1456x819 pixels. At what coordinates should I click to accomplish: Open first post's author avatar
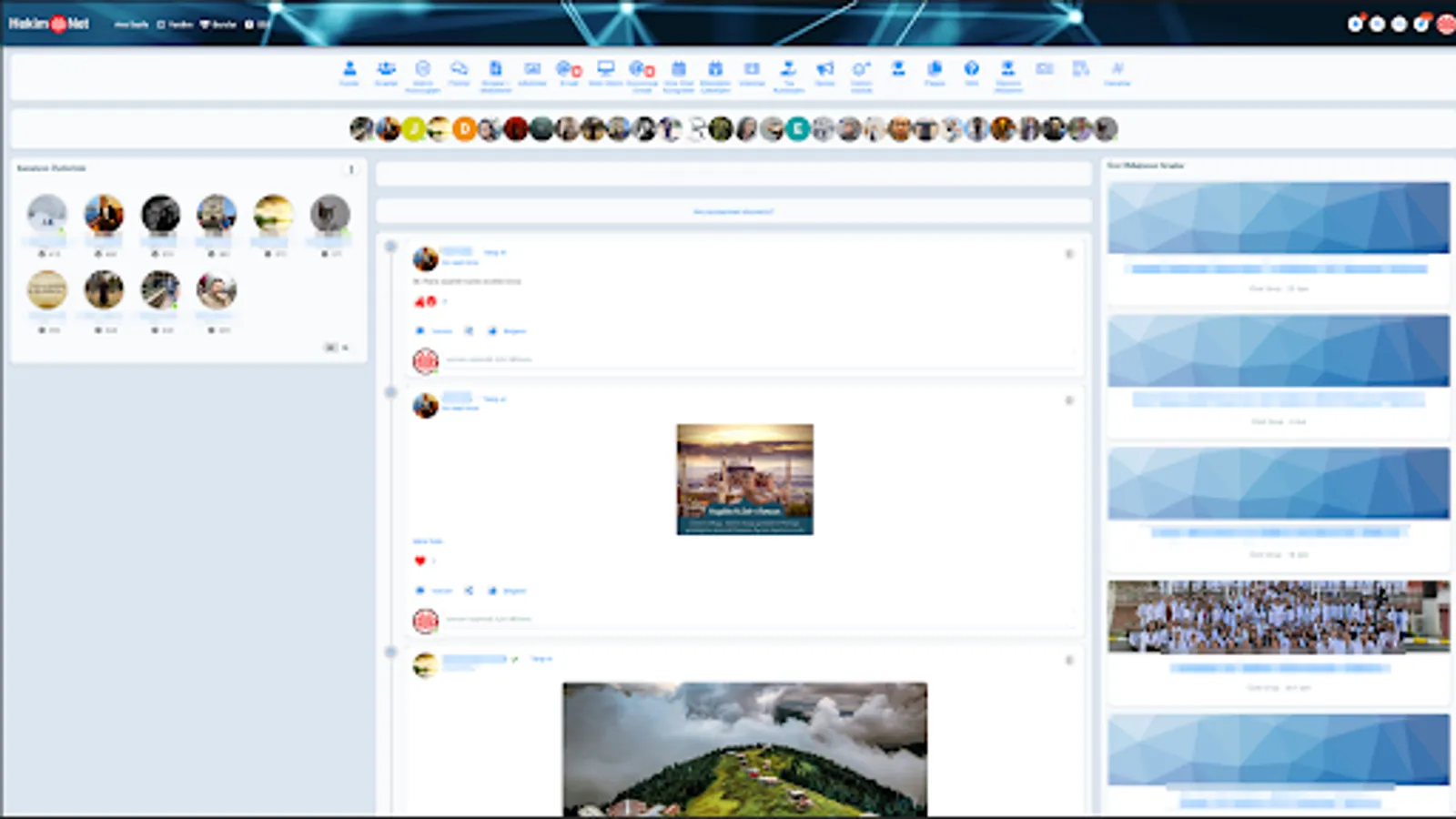pyautogui.click(x=425, y=258)
